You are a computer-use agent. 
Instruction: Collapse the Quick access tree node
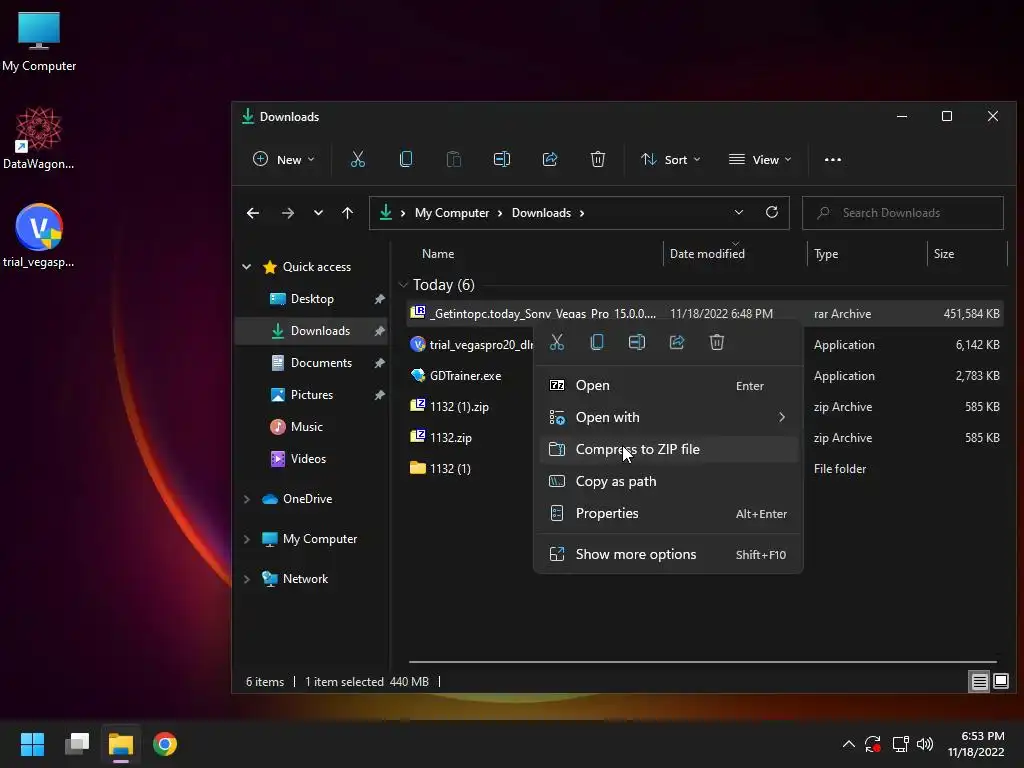tap(247, 266)
